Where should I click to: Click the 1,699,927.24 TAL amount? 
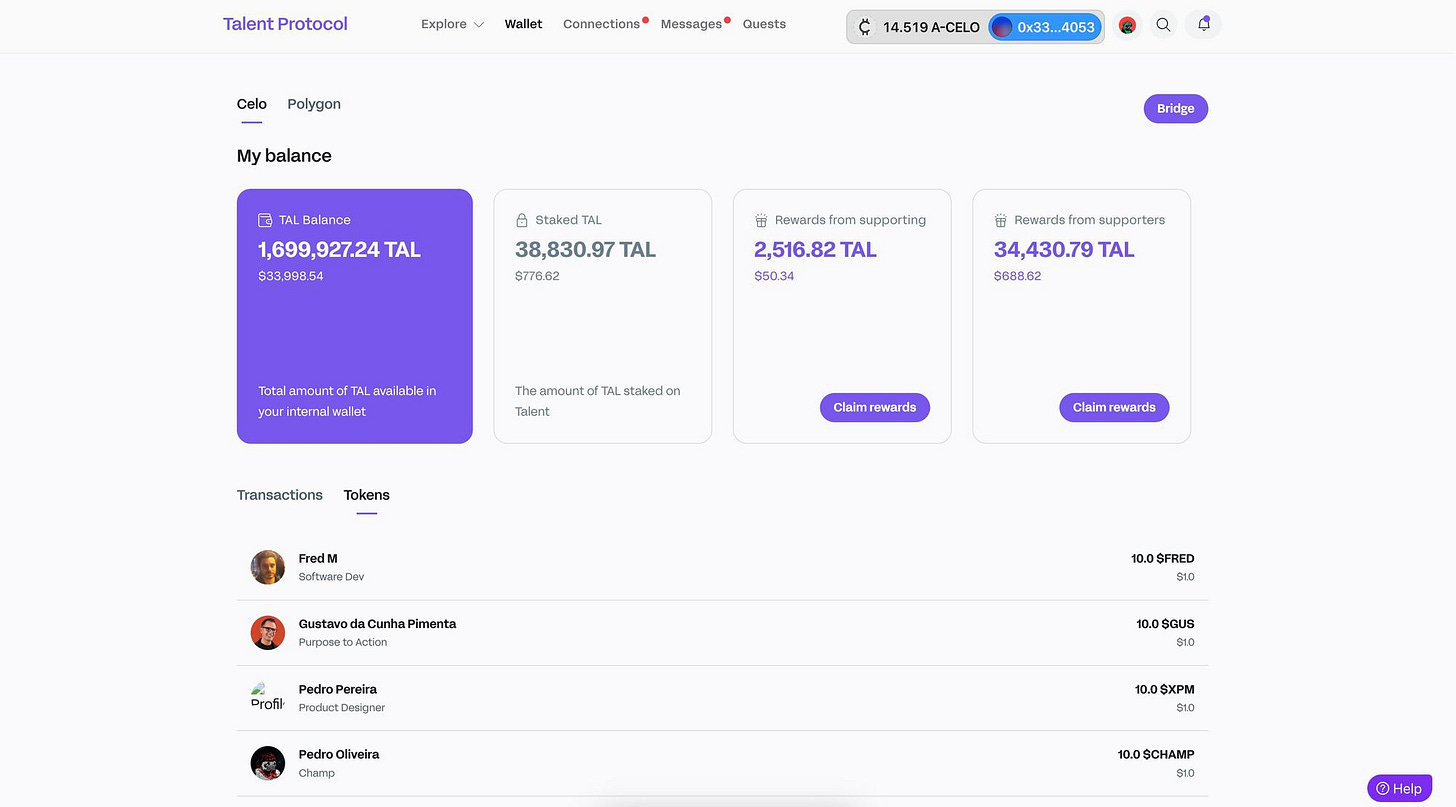point(339,250)
